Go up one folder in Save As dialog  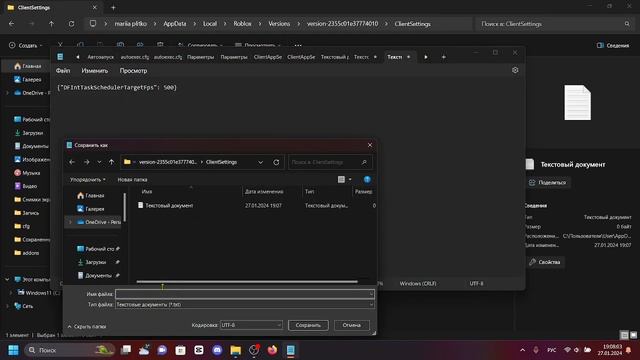(111, 162)
